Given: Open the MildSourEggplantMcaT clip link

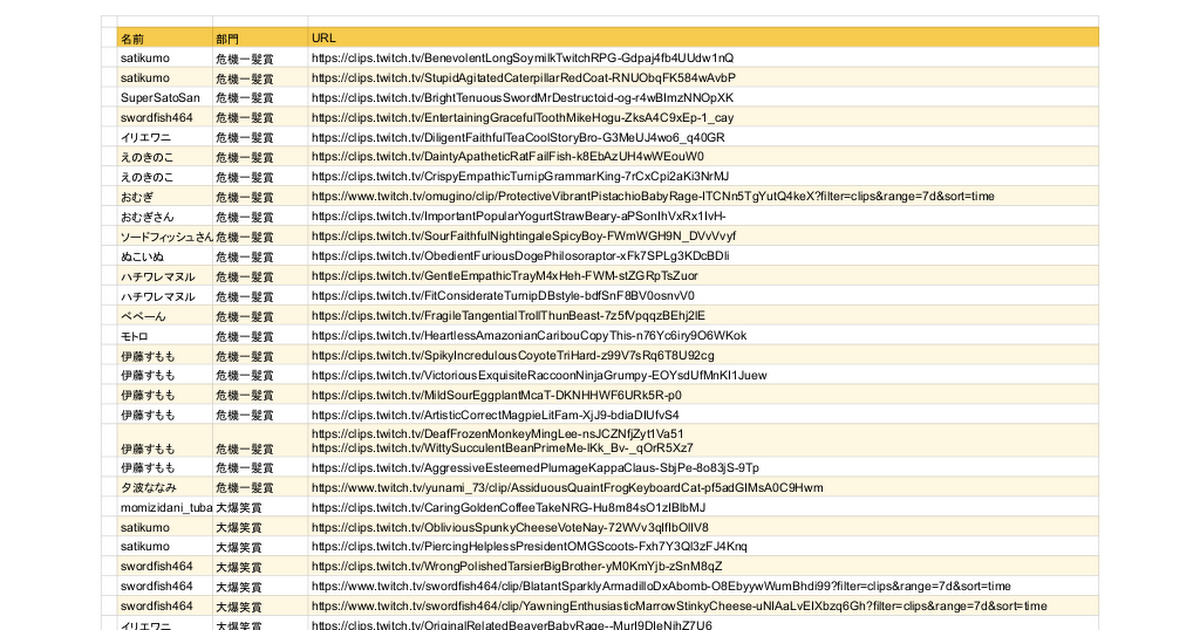Looking at the screenshot, I should pyautogui.click(x=497, y=395).
